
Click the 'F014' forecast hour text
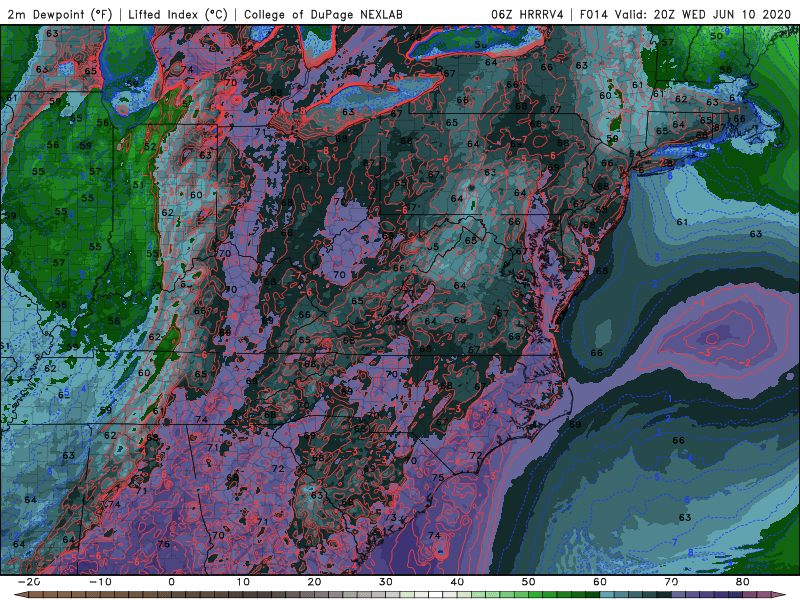pos(593,14)
